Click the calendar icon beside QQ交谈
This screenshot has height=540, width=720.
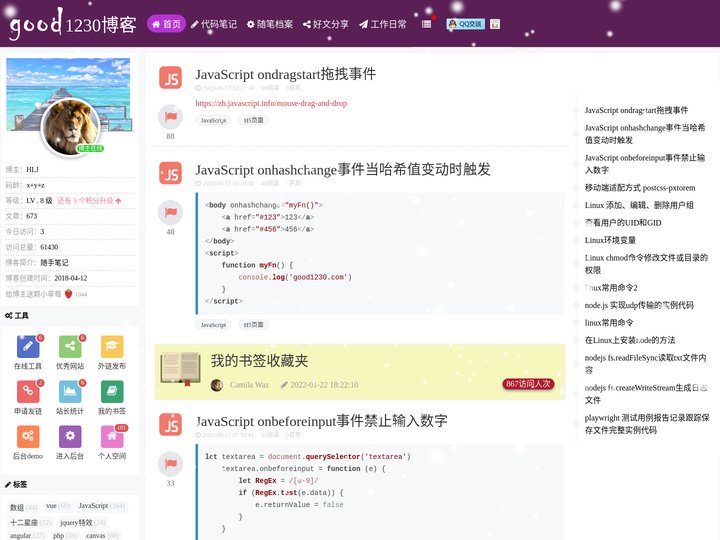pyautogui.click(x=495, y=24)
